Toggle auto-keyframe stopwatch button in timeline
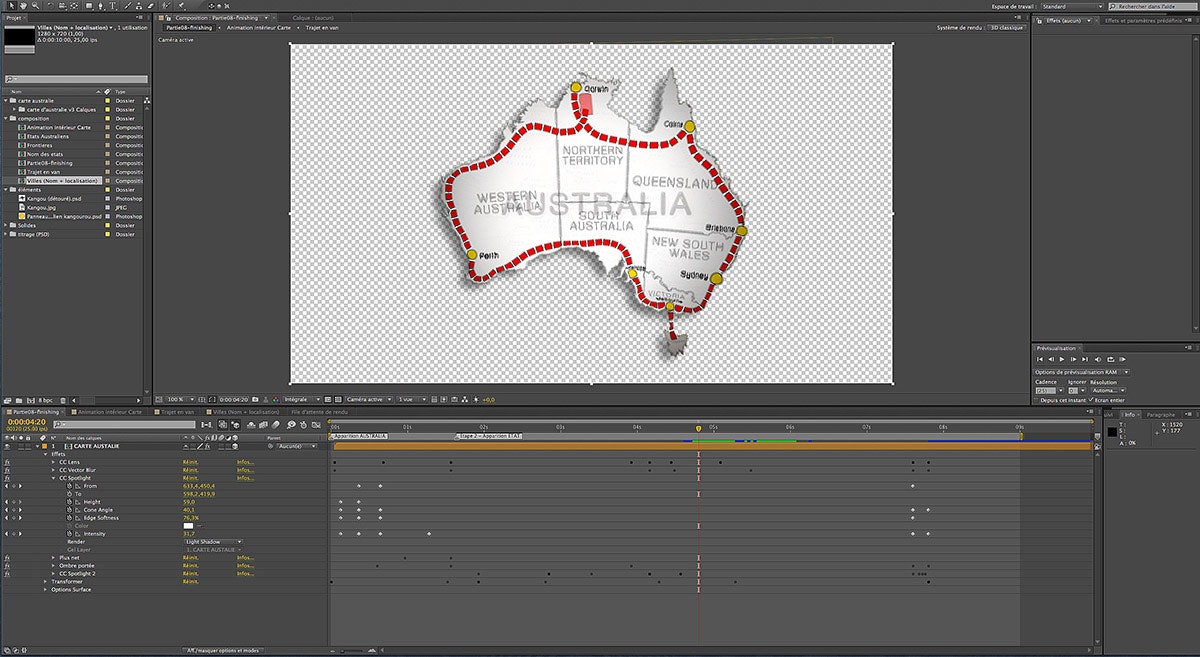 click(303, 425)
